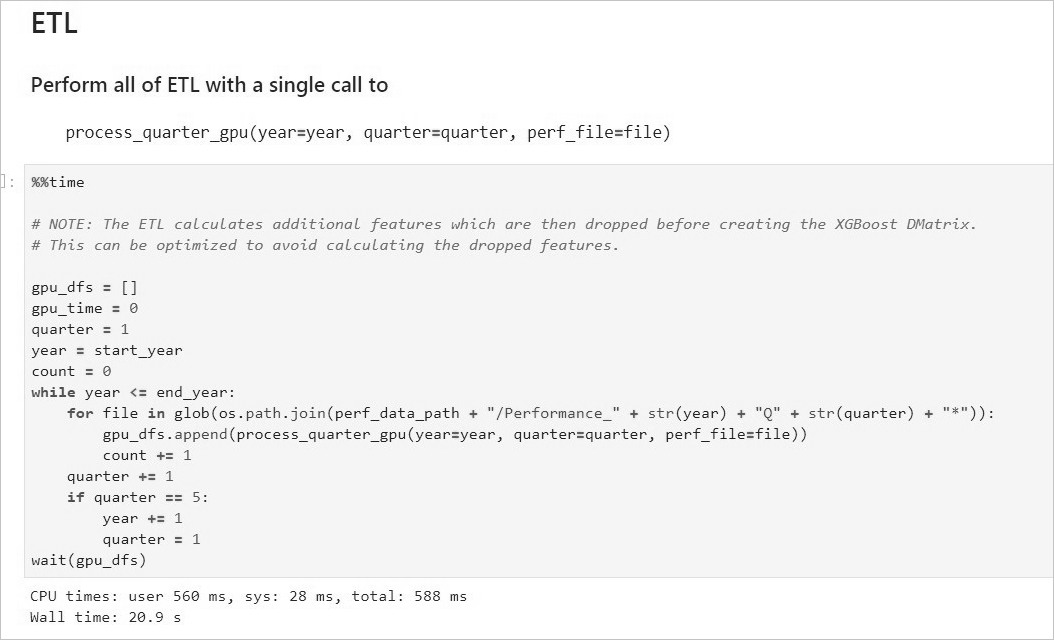The image size is (1054, 640).
Task: Click the 'if quarter == 5:' line
Action: click(137, 497)
